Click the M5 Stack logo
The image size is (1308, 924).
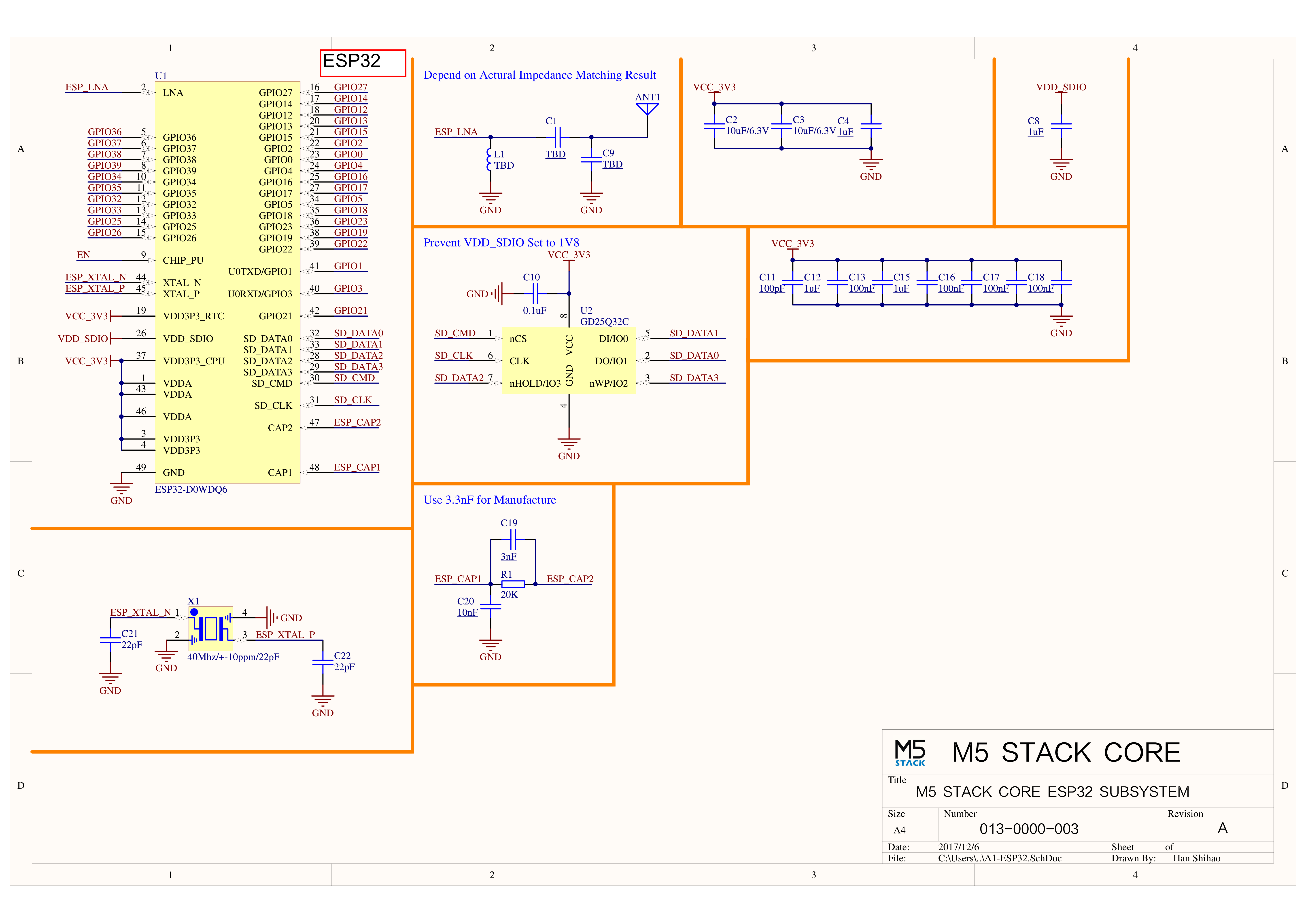coord(910,752)
